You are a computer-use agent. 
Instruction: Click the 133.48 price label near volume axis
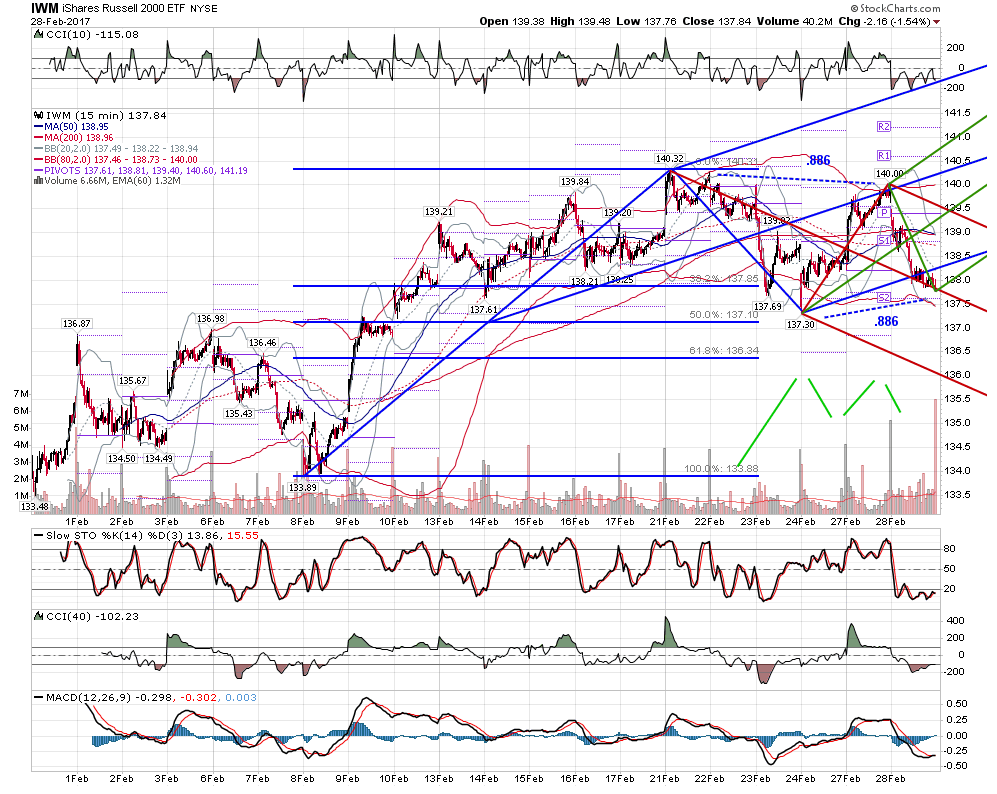pyautogui.click(x=34, y=507)
